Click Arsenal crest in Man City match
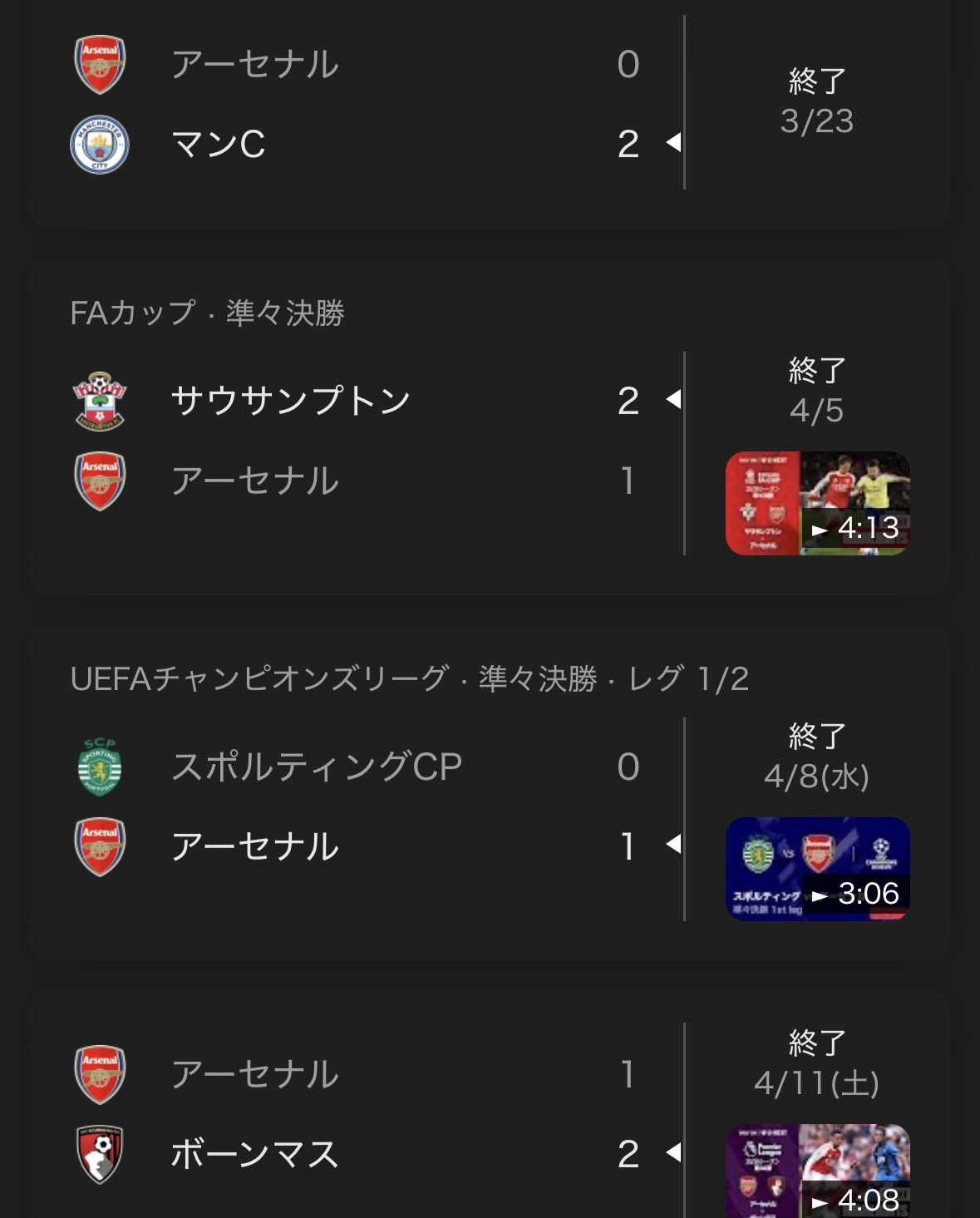The width and height of the screenshot is (980, 1218). (100, 64)
